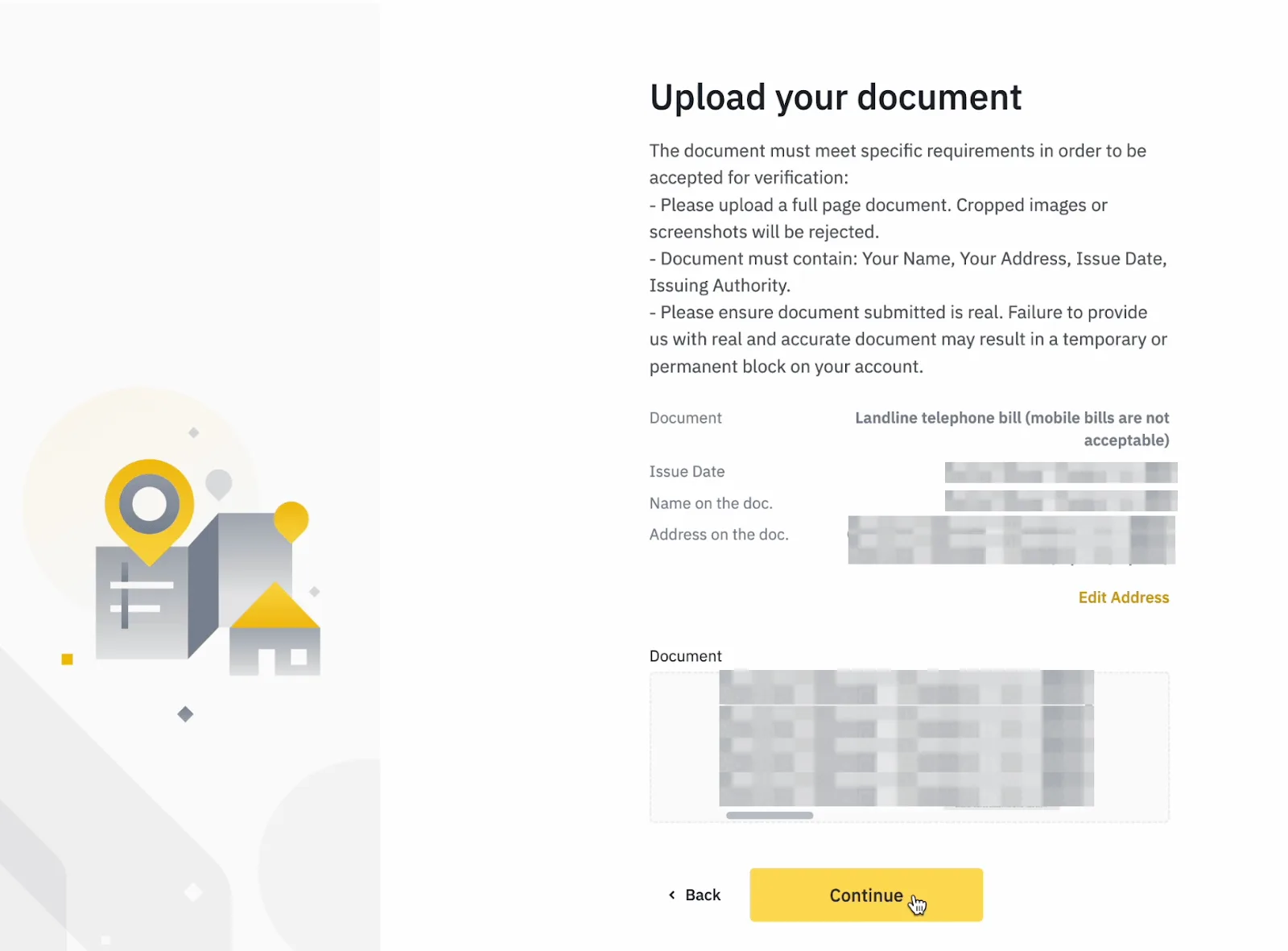
Task: Click the back chevron arrow icon
Action: [672, 895]
